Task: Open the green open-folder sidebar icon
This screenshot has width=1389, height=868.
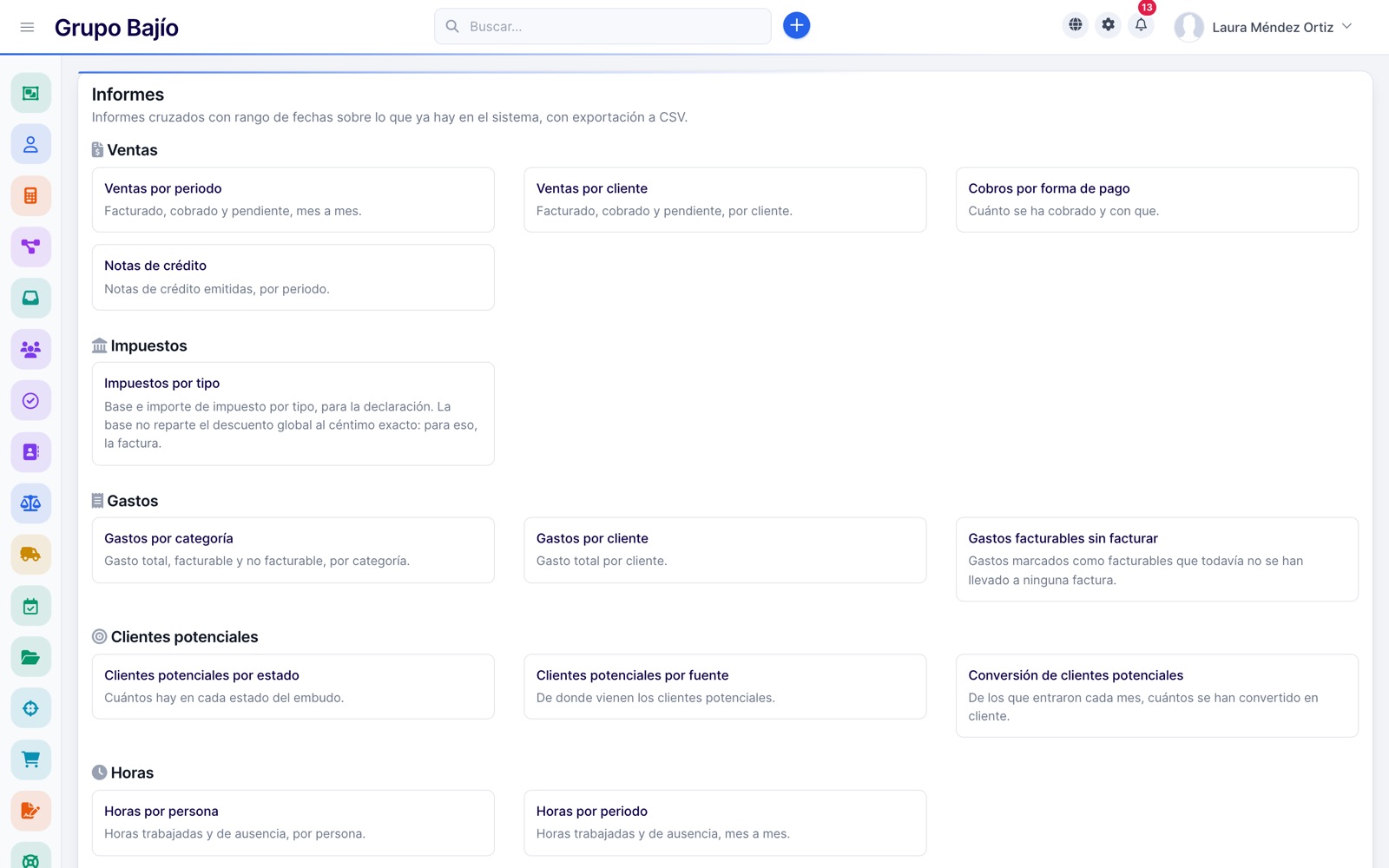Action: pyautogui.click(x=30, y=657)
